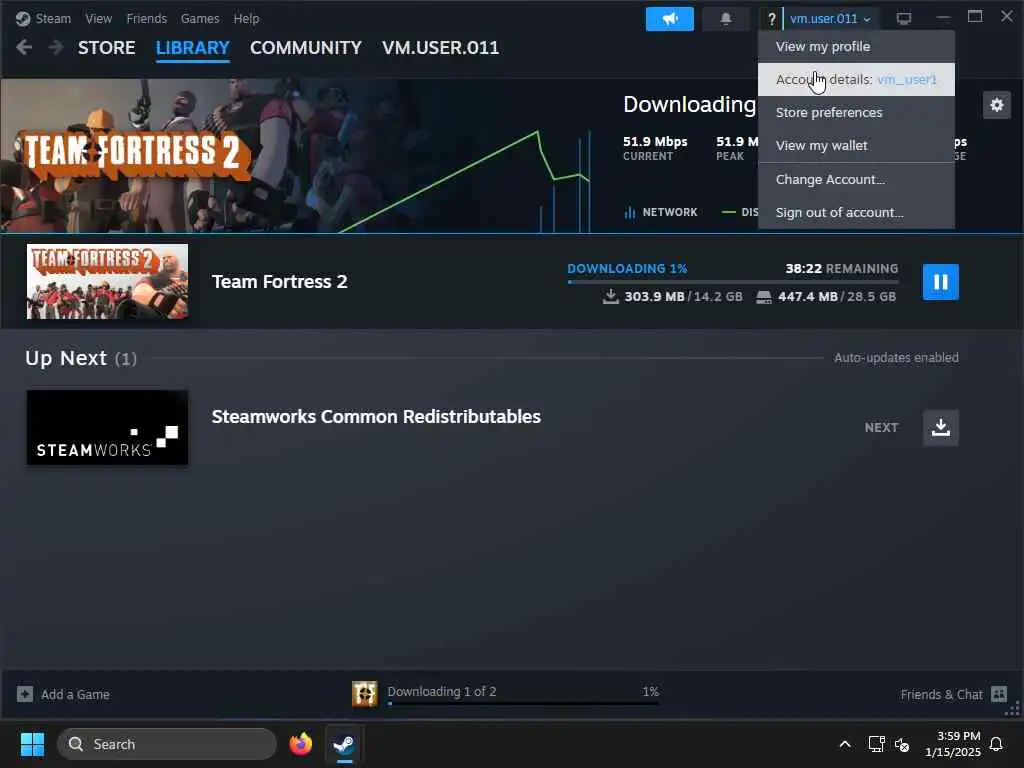Open the notifications bell
1024x768 pixels.
click(726, 19)
